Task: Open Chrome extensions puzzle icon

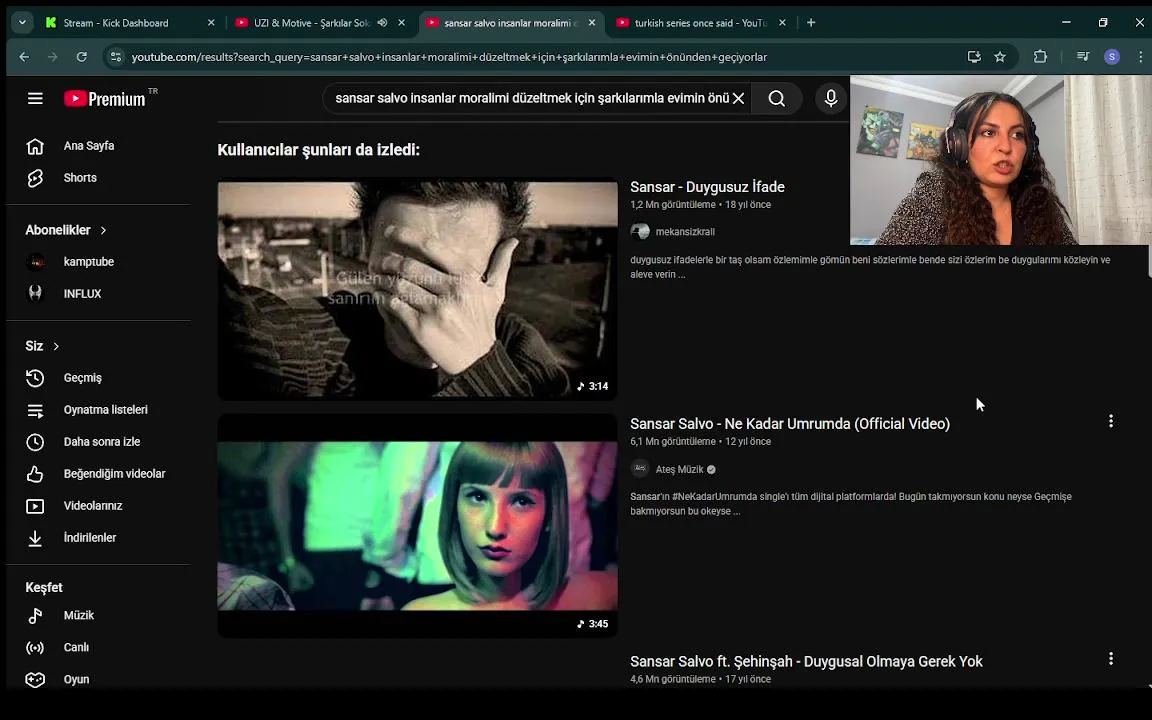Action: (1040, 57)
